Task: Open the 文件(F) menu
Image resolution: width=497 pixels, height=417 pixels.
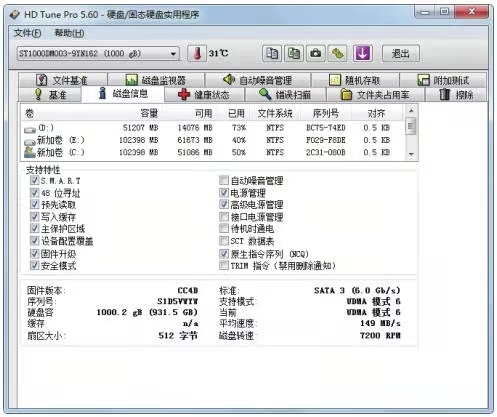Action: [28, 33]
